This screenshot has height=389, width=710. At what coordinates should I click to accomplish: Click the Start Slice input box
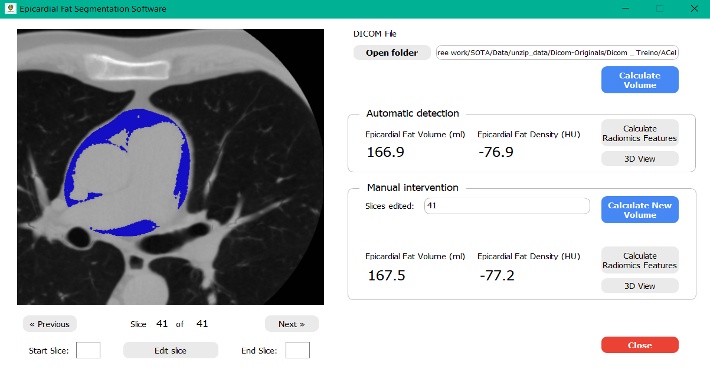coord(88,351)
